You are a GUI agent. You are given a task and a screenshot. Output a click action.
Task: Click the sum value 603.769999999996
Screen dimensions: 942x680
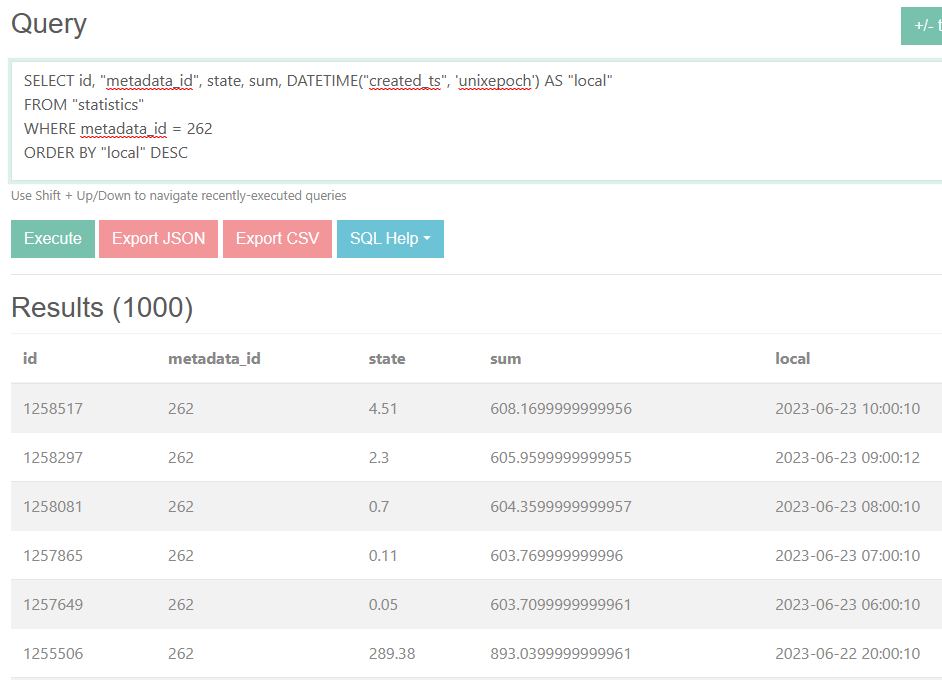[557, 556]
